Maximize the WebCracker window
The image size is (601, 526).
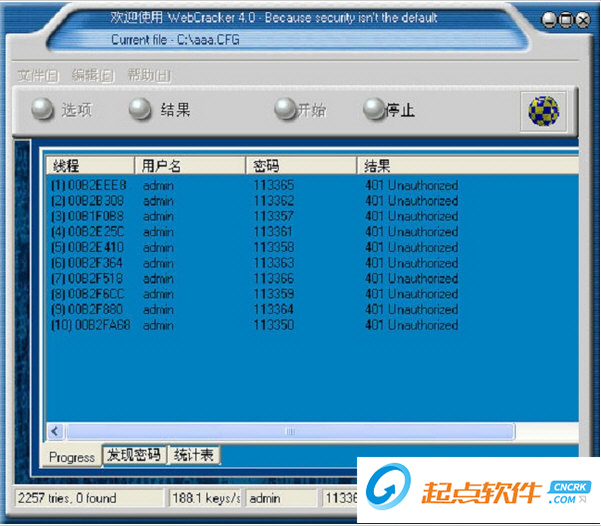566,20
